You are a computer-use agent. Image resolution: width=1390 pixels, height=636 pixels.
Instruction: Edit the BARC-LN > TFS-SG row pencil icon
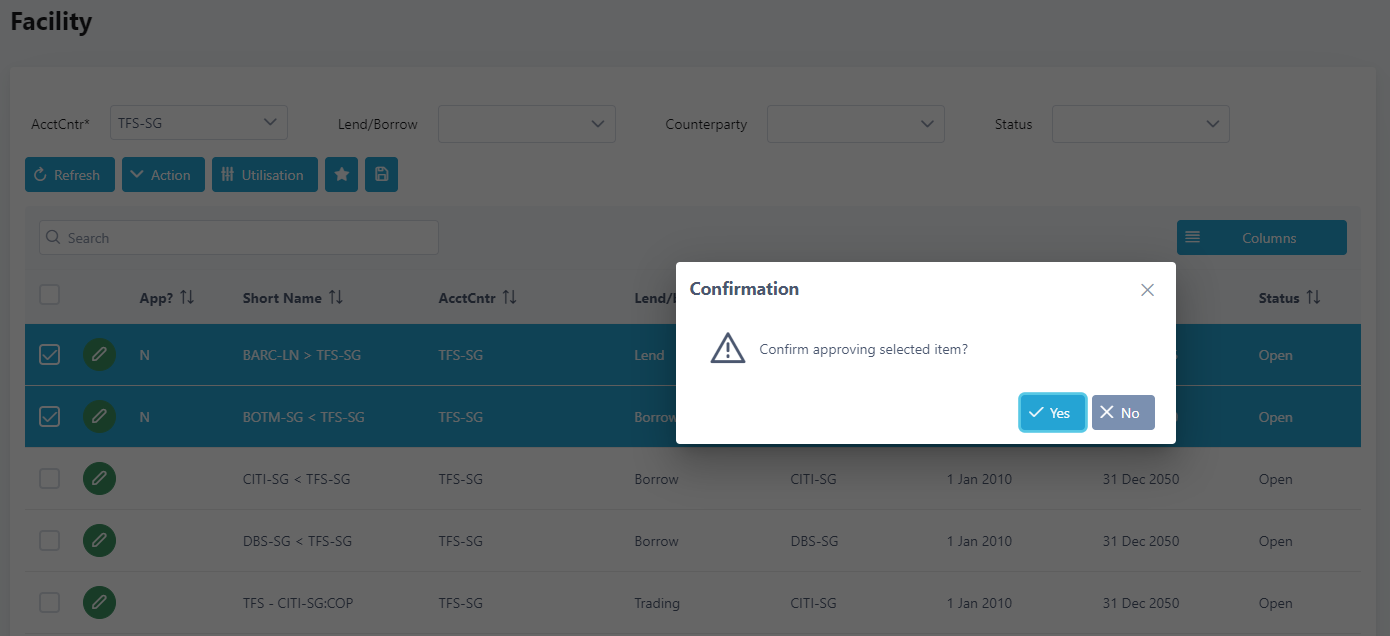coord(99,355)
